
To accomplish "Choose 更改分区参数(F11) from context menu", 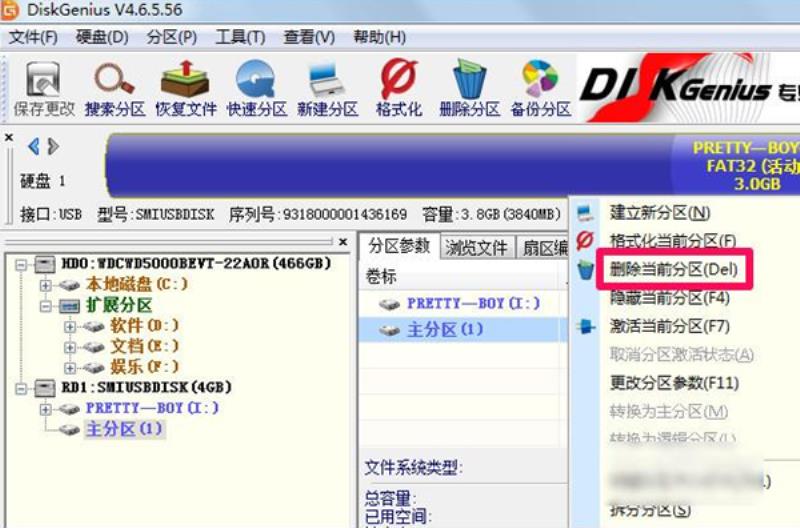I will (x=674, y=383).
